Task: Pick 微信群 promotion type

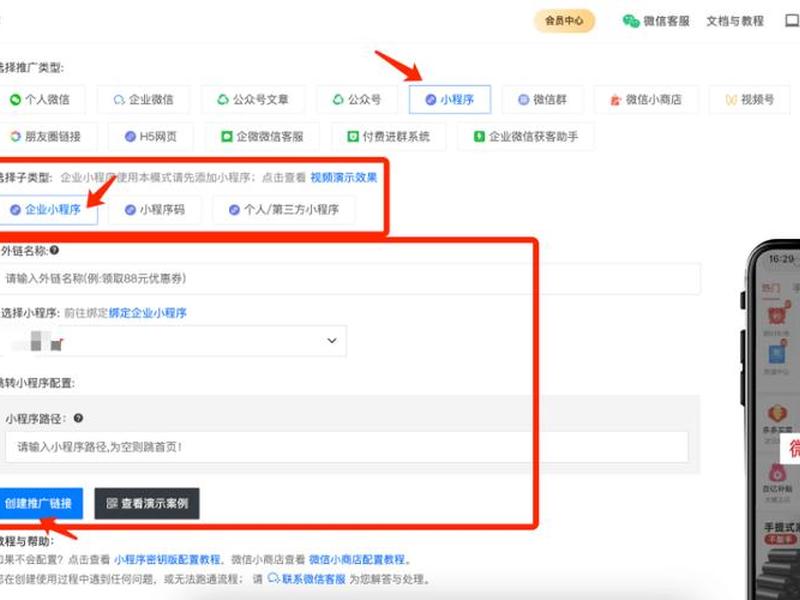Action: [x=542, y=99]
